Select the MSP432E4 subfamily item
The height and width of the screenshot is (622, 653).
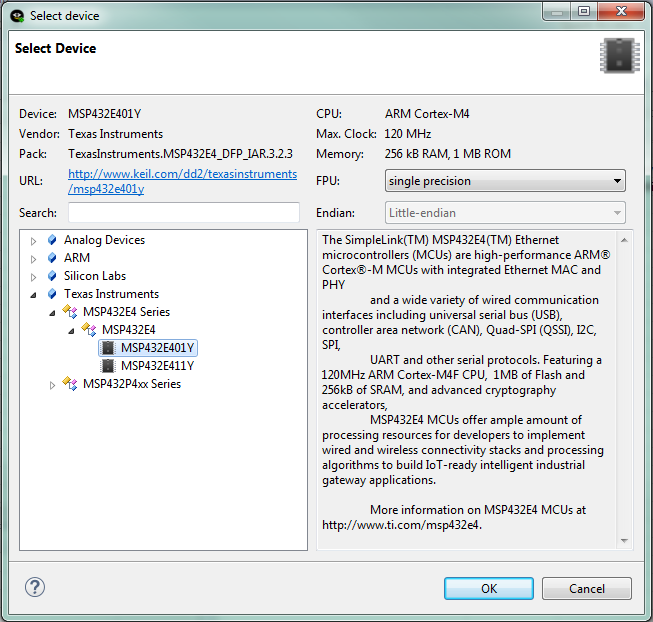click(x=128, y=330)
